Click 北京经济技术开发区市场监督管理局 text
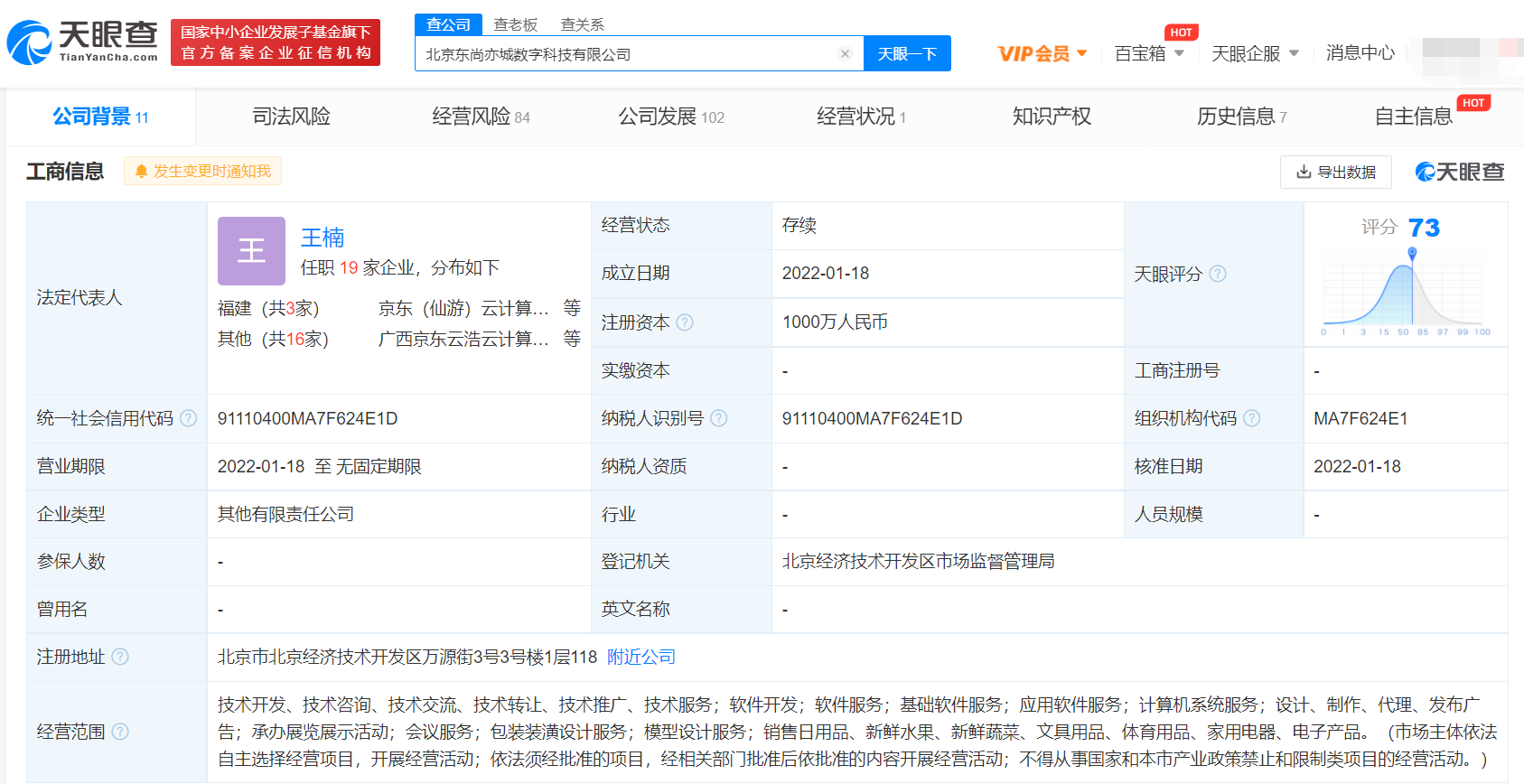The width and height of the screenshot is (1524, 784). click(918, 562)
